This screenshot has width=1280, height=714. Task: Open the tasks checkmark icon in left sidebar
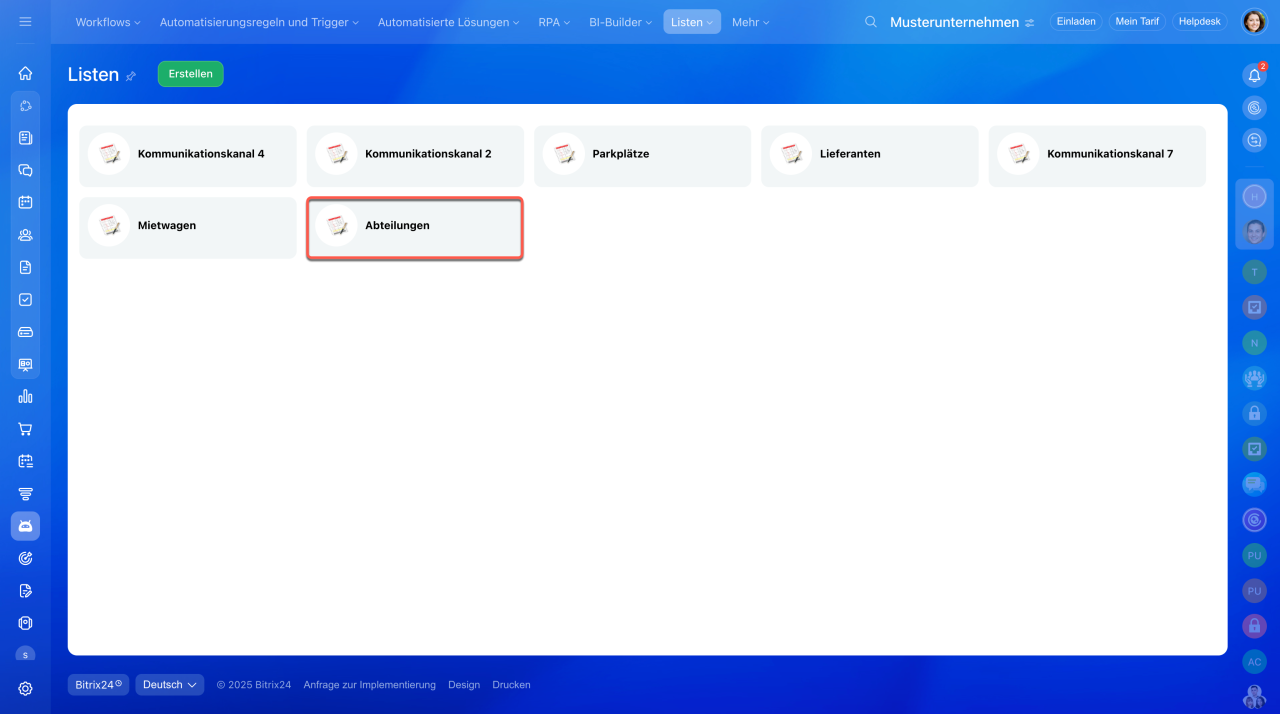[x=25, y=299]
